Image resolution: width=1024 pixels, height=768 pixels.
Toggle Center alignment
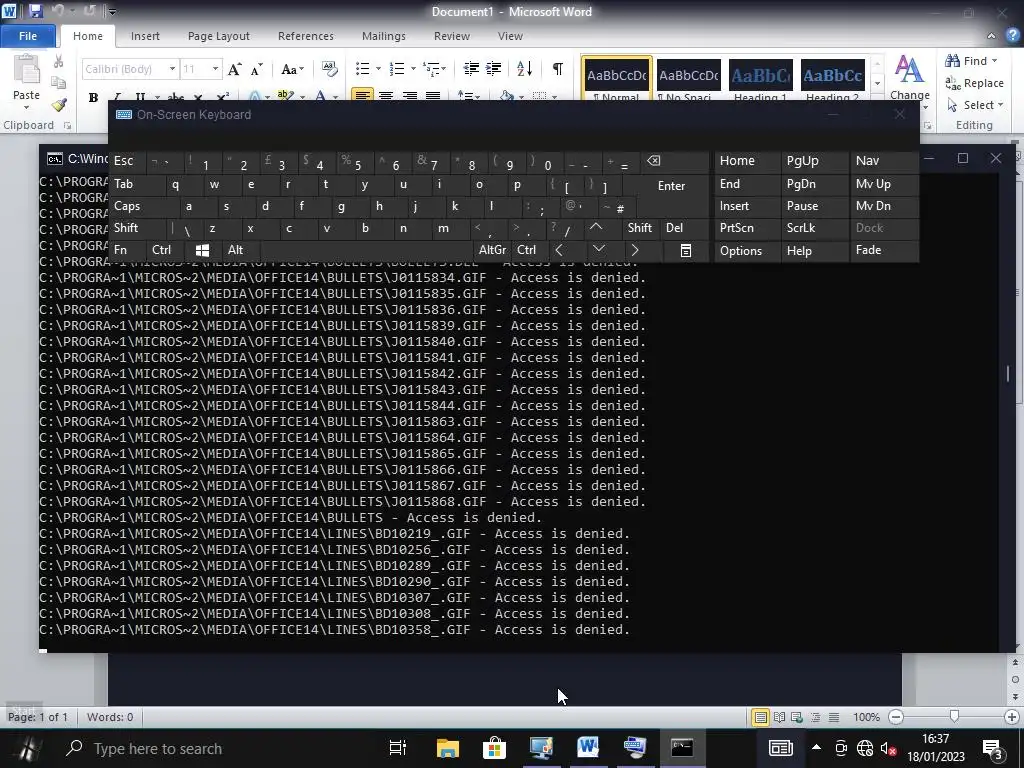tap(386, 96)
